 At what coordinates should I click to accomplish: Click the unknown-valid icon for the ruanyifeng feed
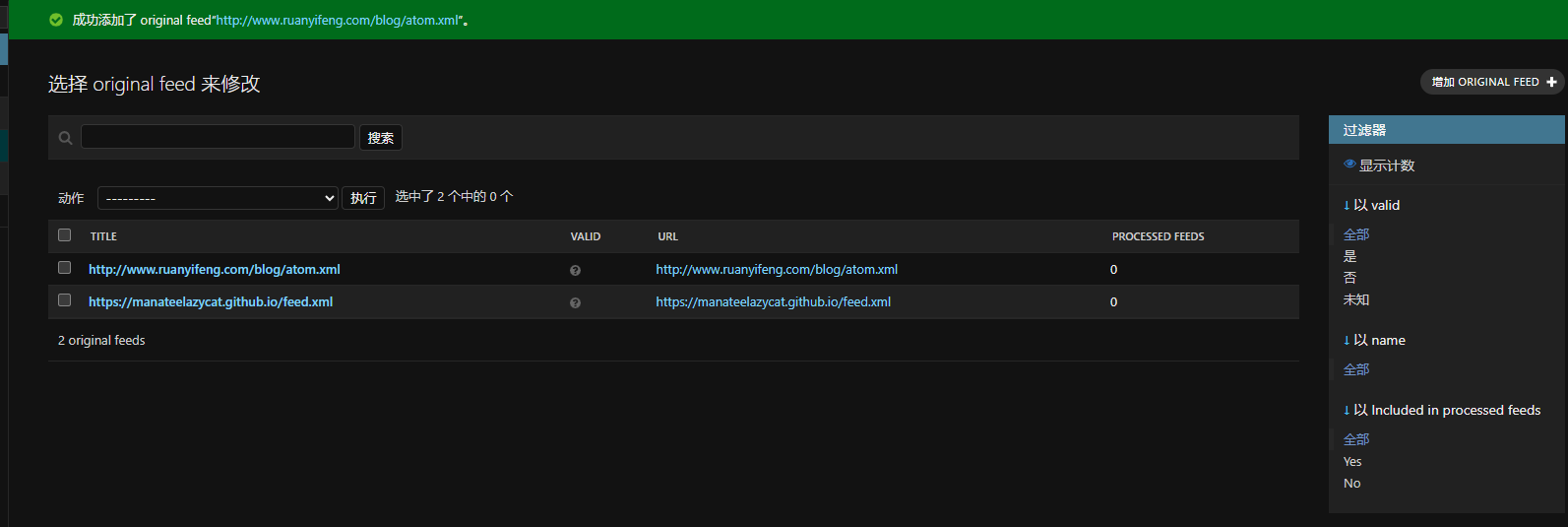pyautogui.click(x=575, y=270)
